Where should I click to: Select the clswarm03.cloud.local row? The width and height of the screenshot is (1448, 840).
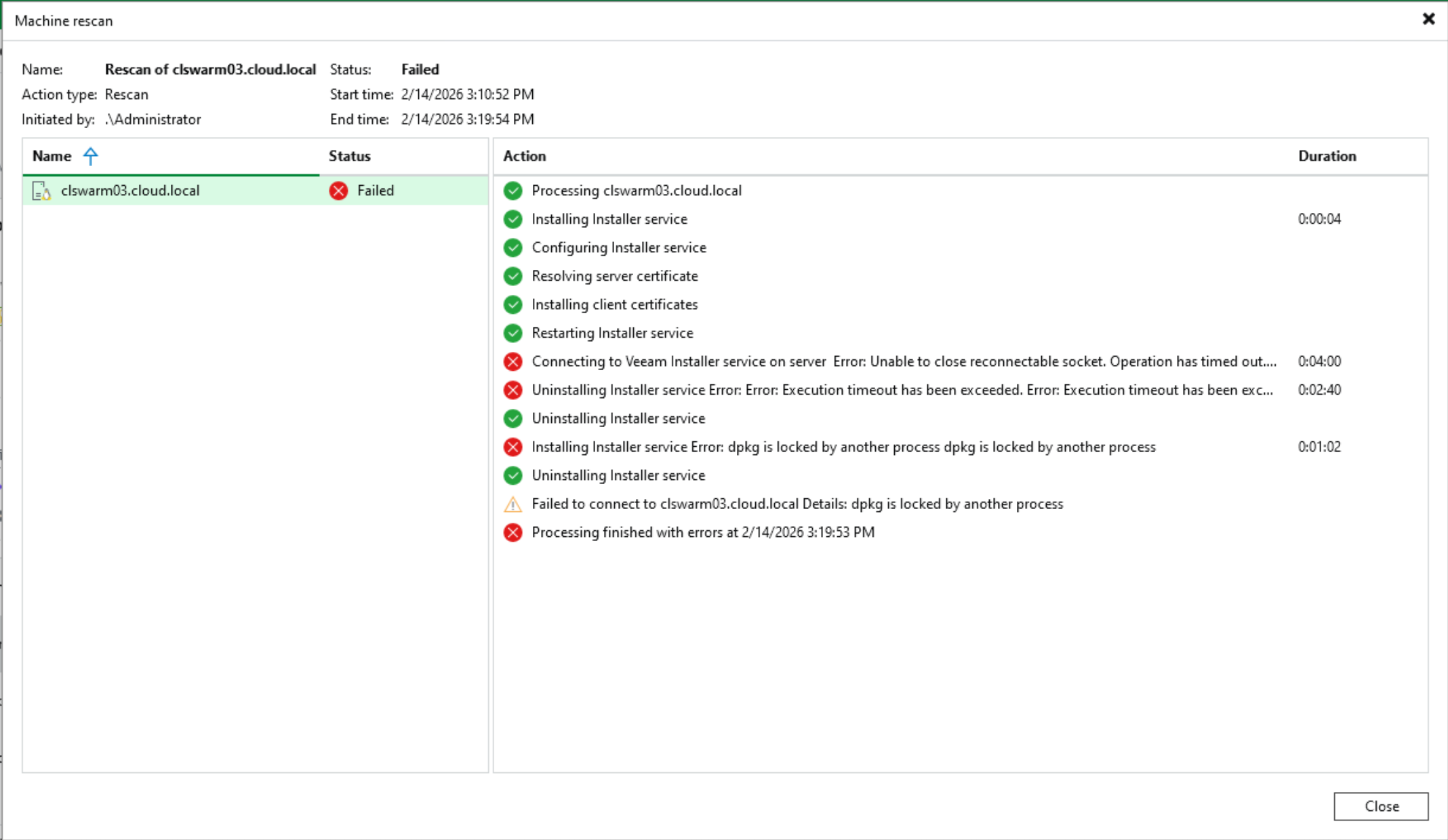coord(169,191)
